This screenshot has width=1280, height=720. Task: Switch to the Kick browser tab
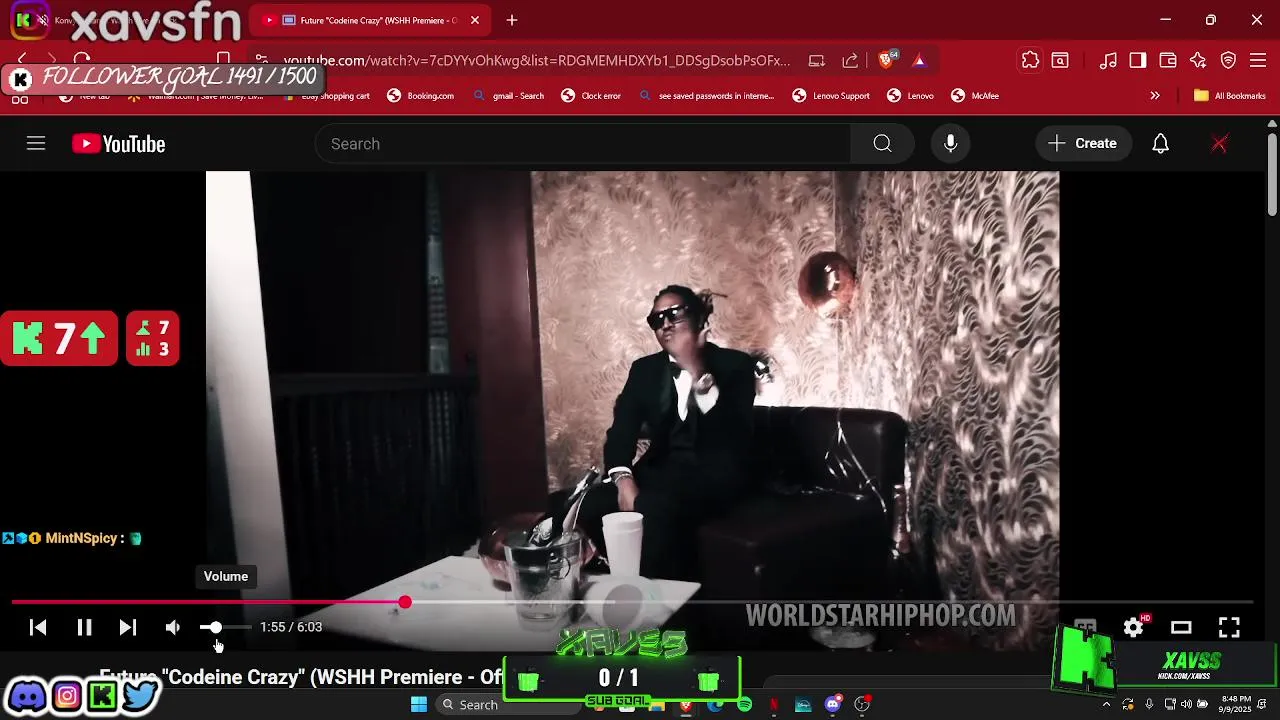(x=125, y=20)
